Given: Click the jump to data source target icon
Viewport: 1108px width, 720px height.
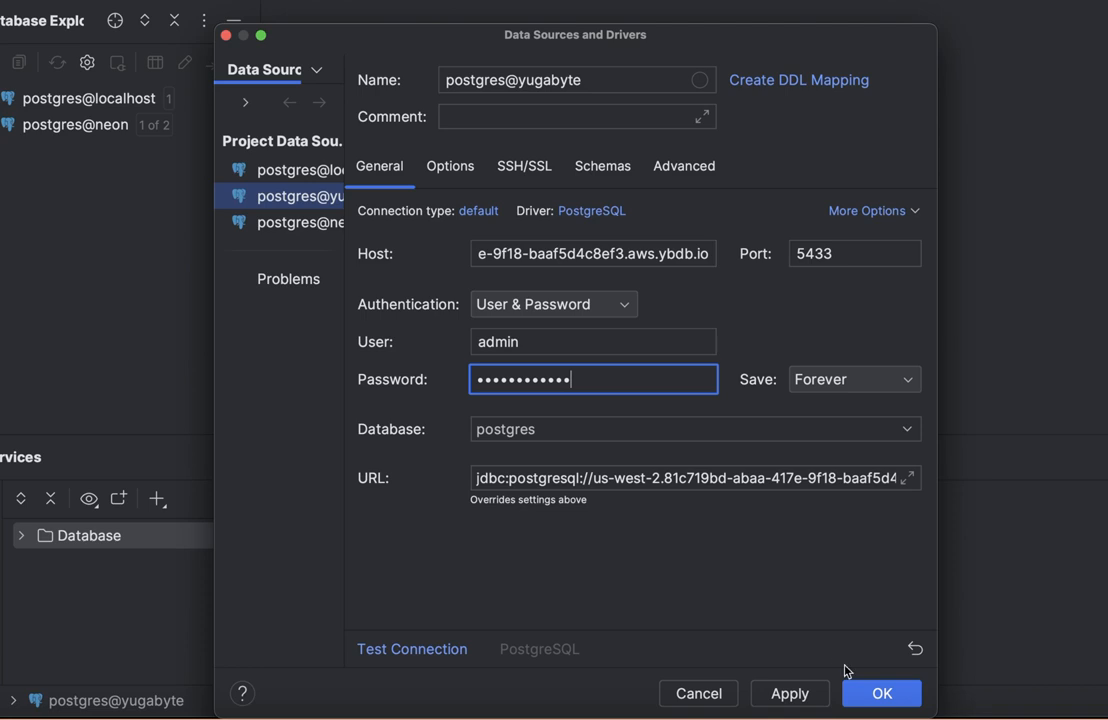Looking at the screenshot, I should pos(115,20).
